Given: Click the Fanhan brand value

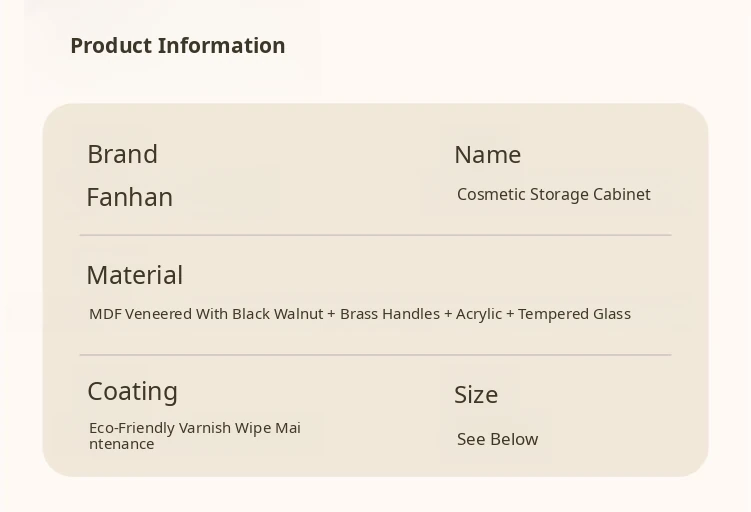Looking at the screenshot, I should 129,197.
